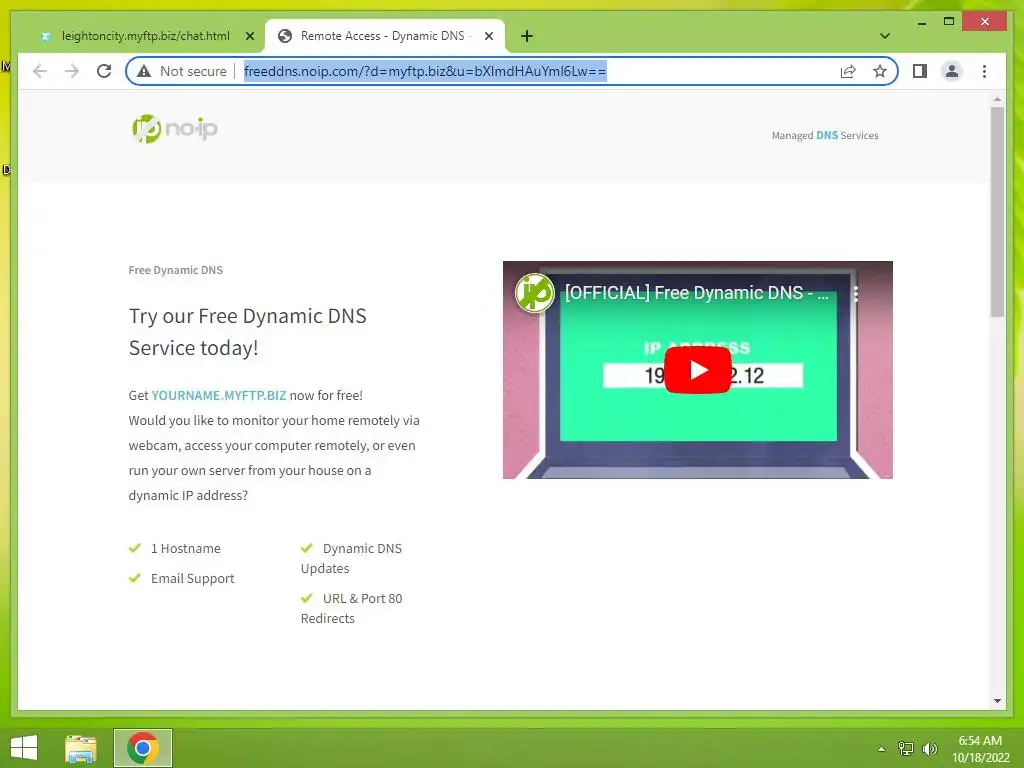Toggle Chrome side panel
1024x768 pixels.
coord(920,71)
